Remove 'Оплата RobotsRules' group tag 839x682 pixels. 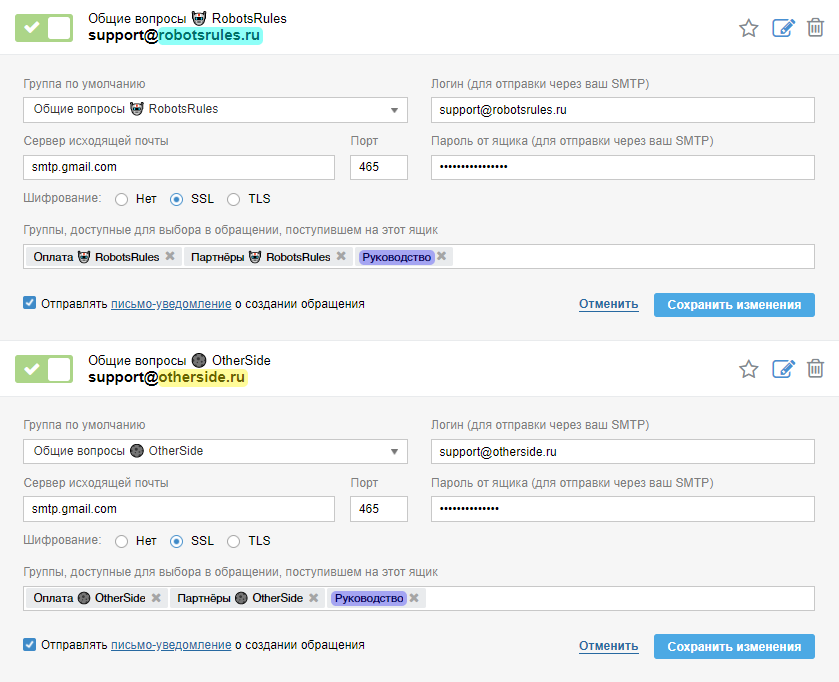click(170, 257)
